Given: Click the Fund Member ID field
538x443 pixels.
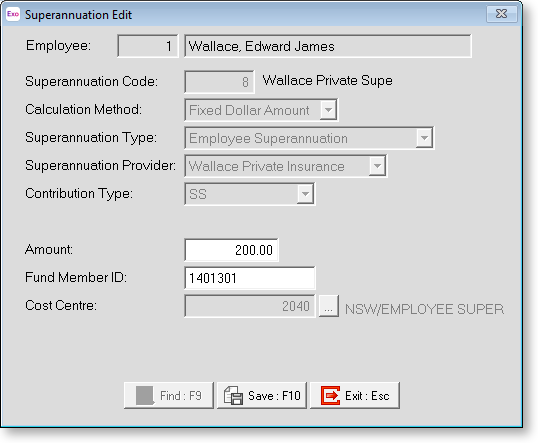Looking at the screenshot, I should (250, 278).
